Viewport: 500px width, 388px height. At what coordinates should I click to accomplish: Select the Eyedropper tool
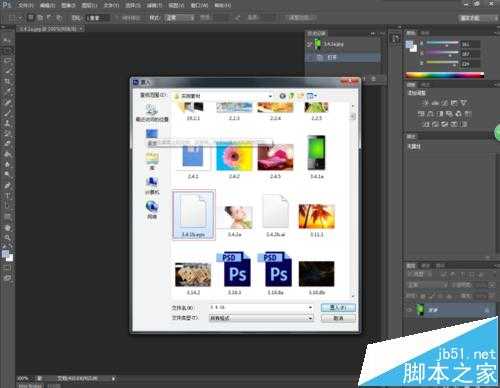click(7, 92)
